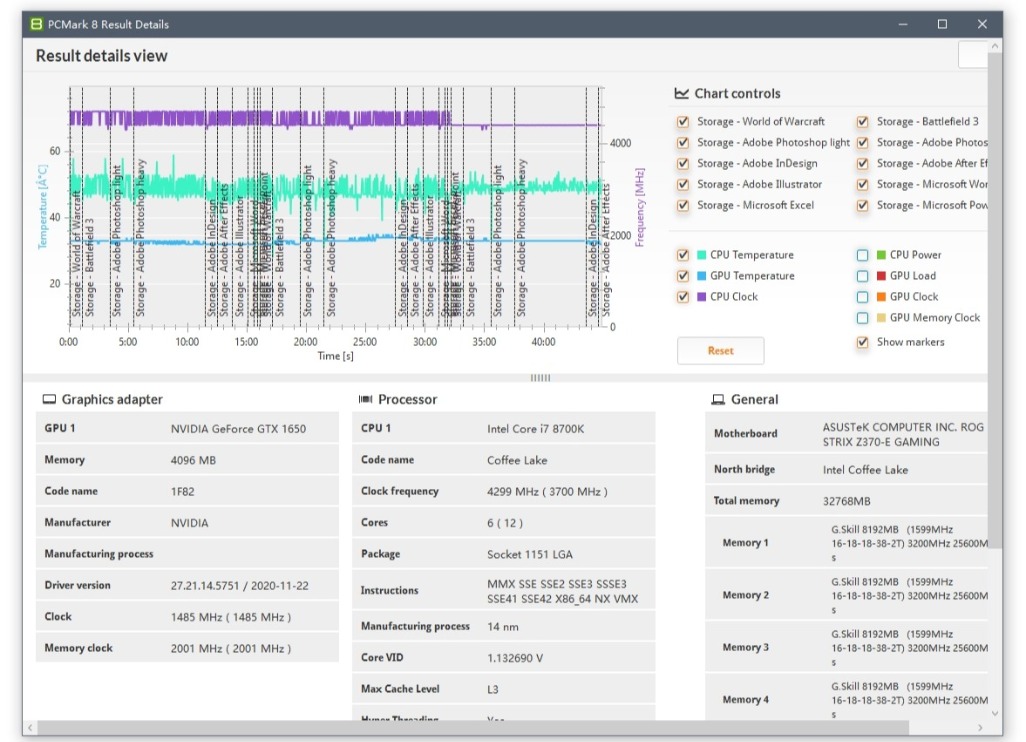Click the PCMark 8 app icon in title bar
This screenshot has width=1026, height=742.
tap(37, 24)
